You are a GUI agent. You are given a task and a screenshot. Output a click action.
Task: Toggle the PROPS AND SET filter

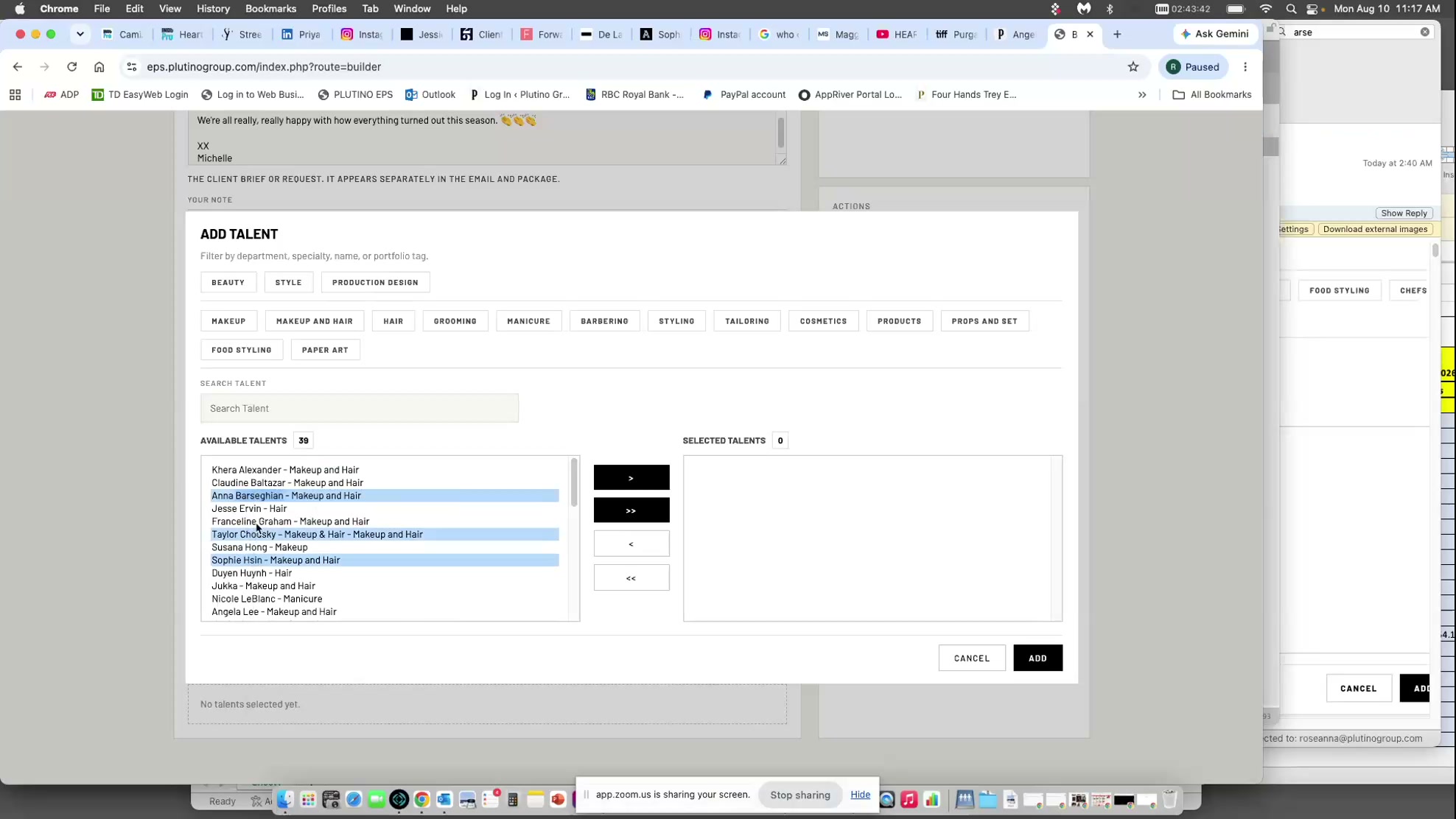tap(984, 321)
